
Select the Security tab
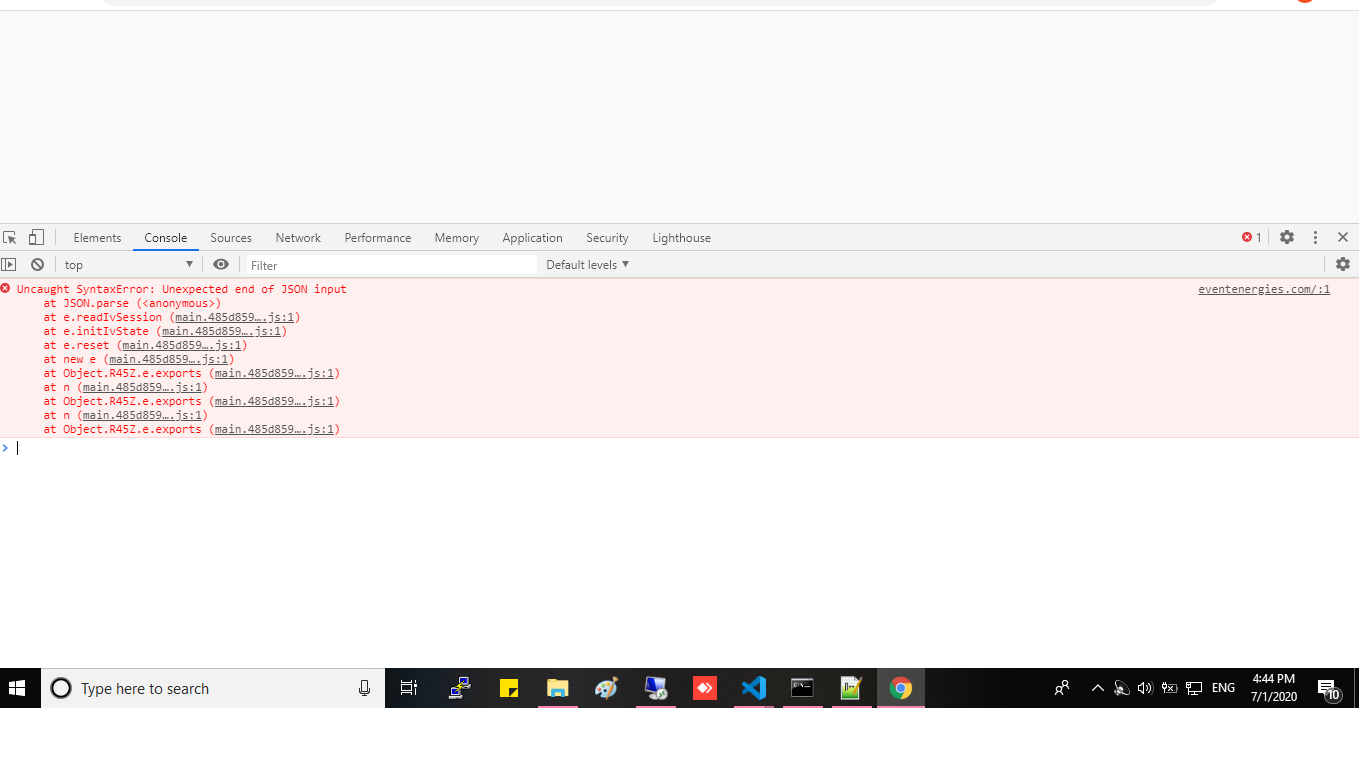coord(607,238)
